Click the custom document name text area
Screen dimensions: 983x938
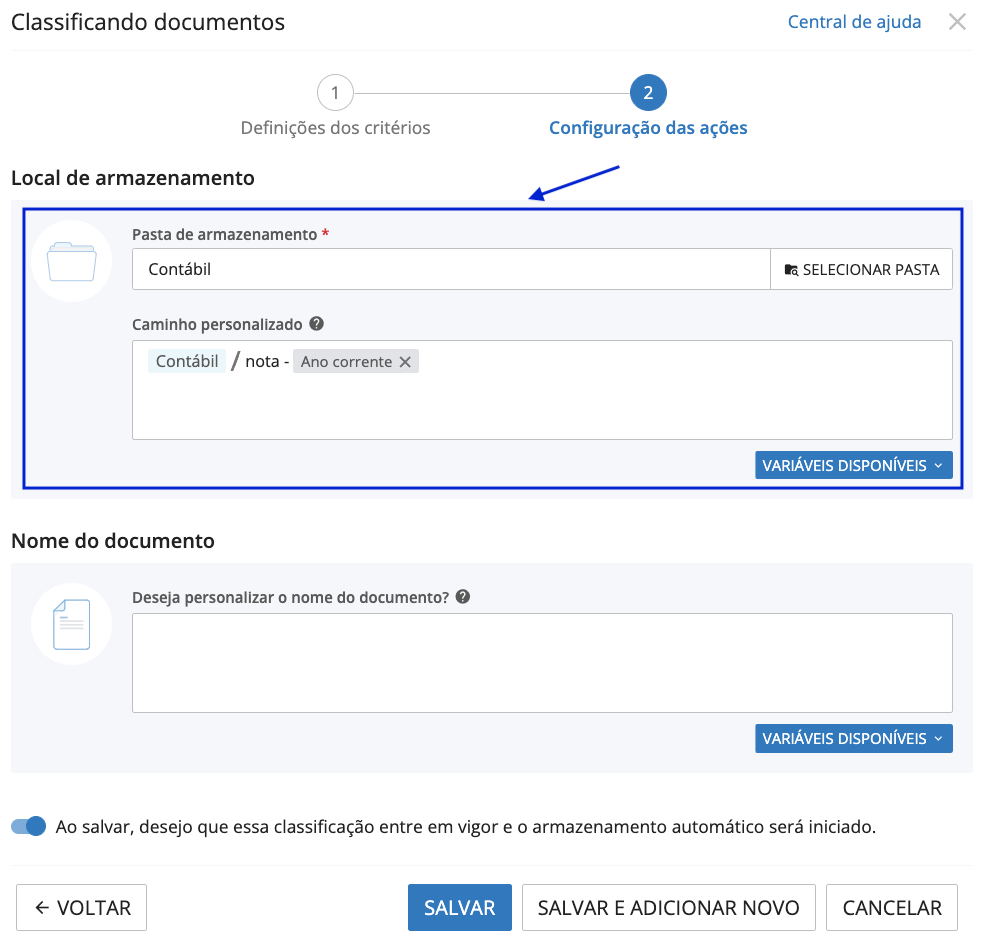point(541,662)
